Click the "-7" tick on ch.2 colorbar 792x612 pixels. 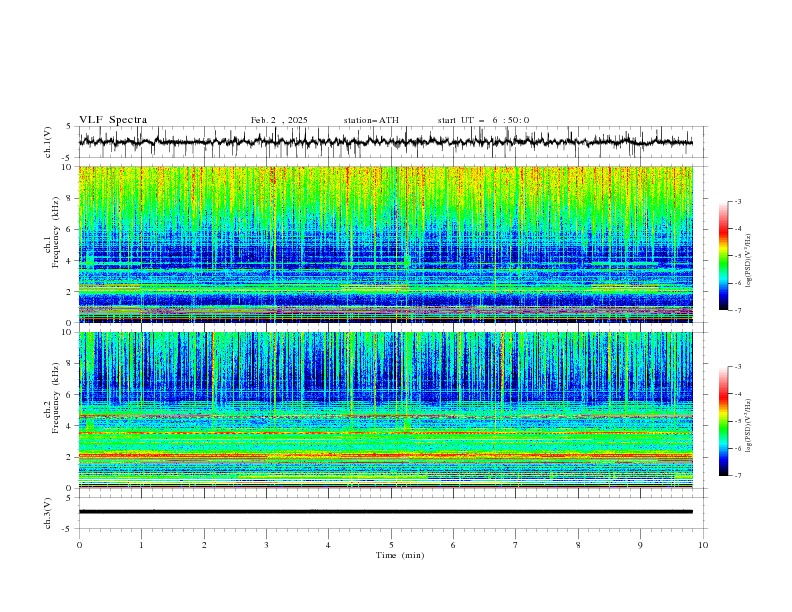click(737, 476)
